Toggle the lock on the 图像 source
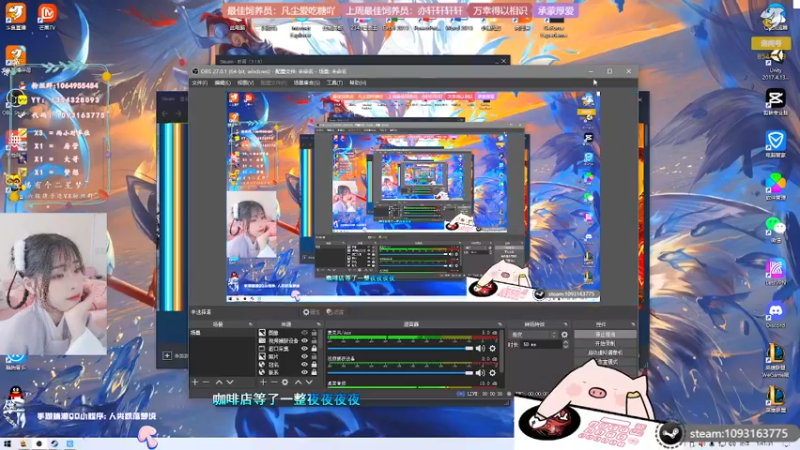This screenshot has height=450, width=800. pyautogui.click(x=314, y=333)
